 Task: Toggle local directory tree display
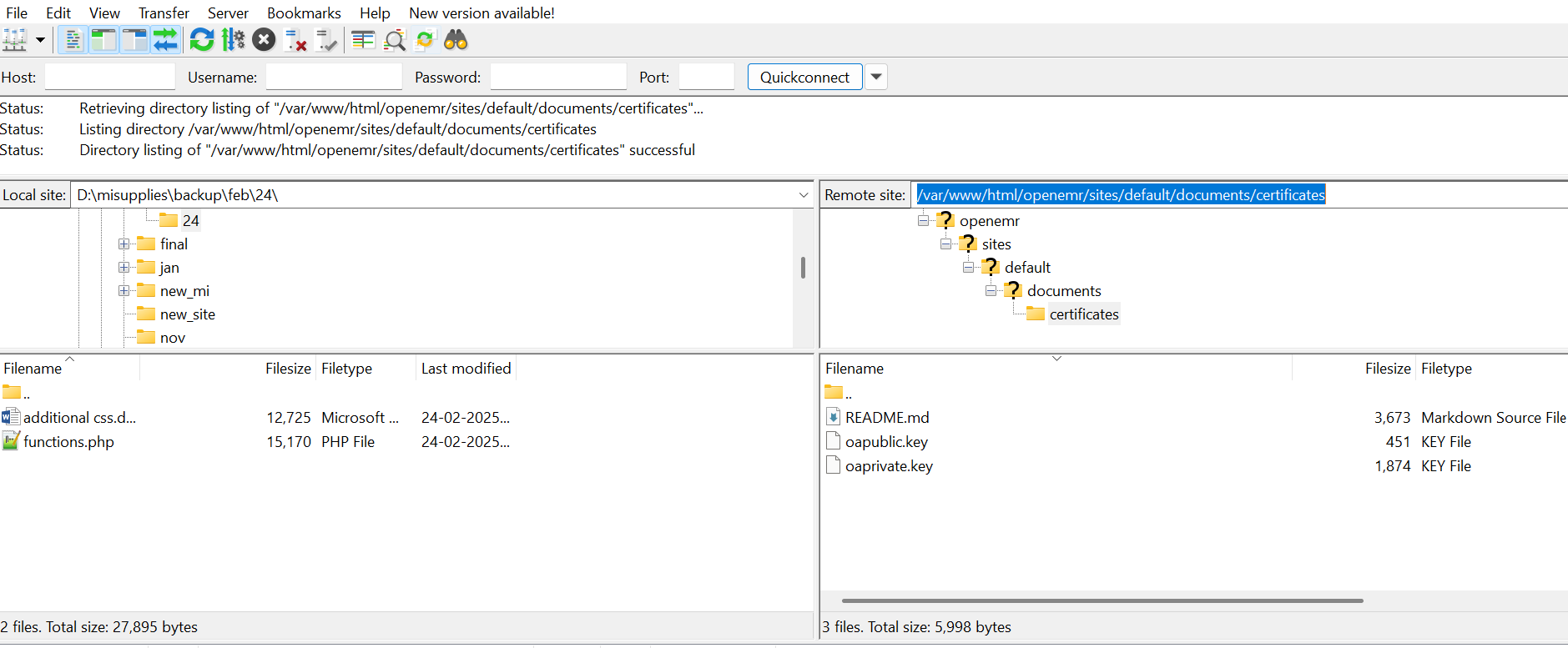click(x=103, y=40)
